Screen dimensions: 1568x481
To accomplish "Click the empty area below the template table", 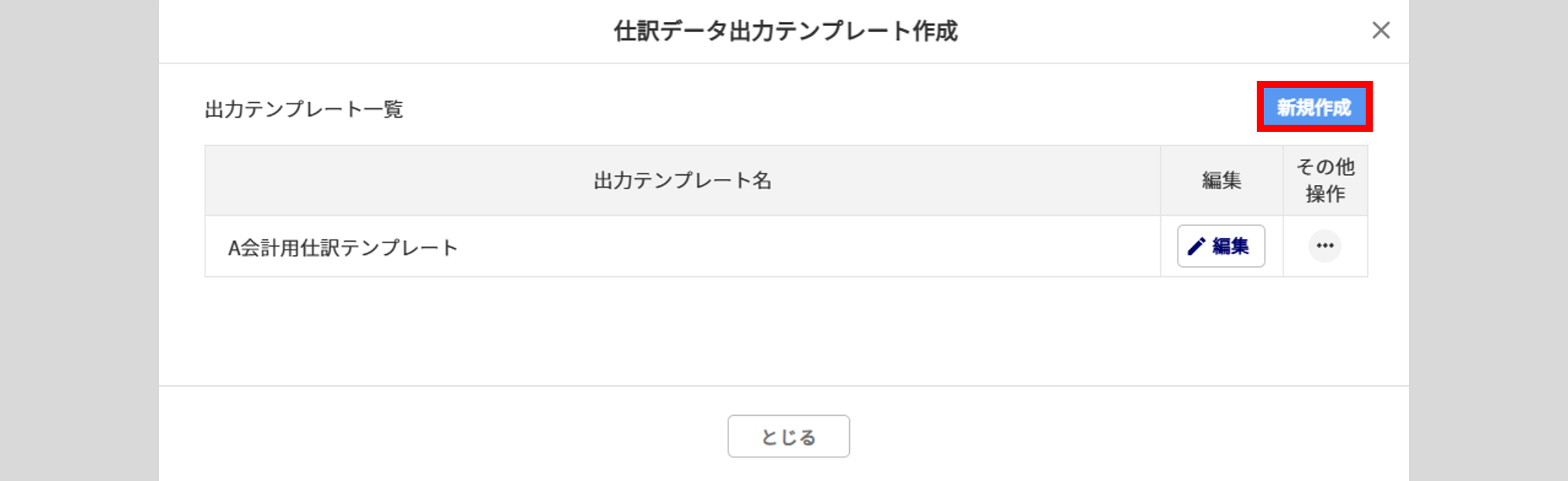I will tap(784, 330).
